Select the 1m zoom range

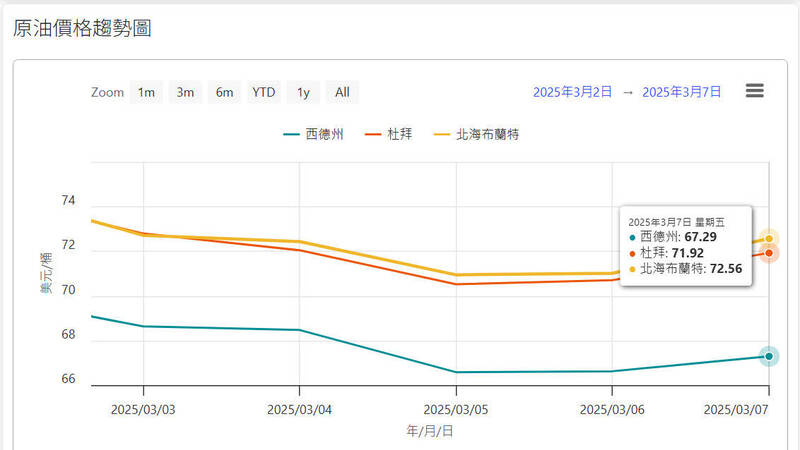tap(146, 92)
